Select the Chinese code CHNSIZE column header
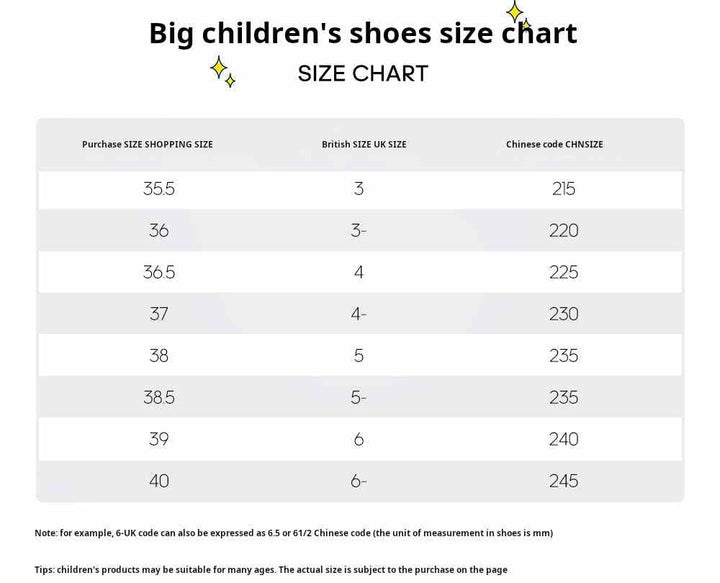 [x=554, y=145]
